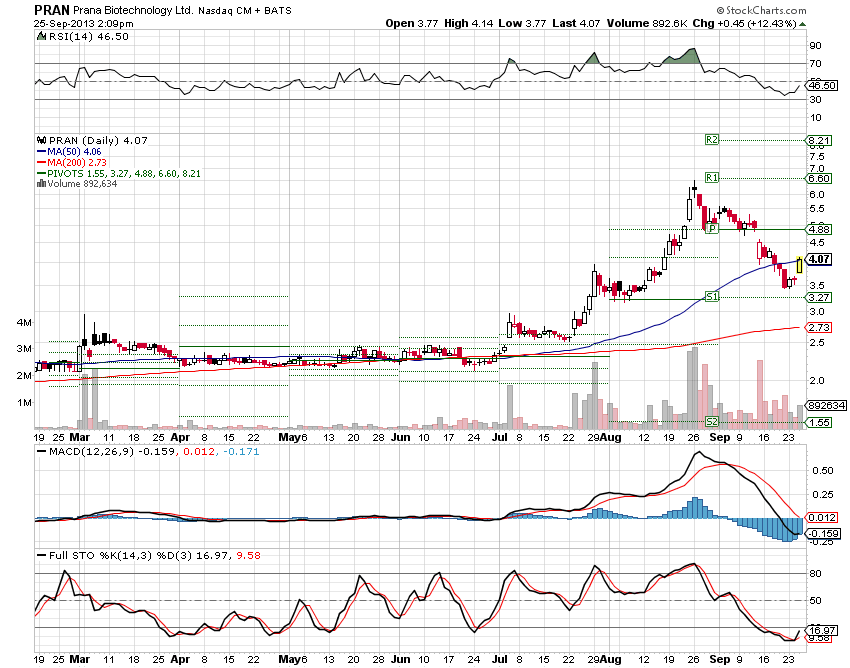This screenshot has height=668, width=850.
Task: Click the candlestick icon beside PRAN (Daily)
Action: click(41, 140)
